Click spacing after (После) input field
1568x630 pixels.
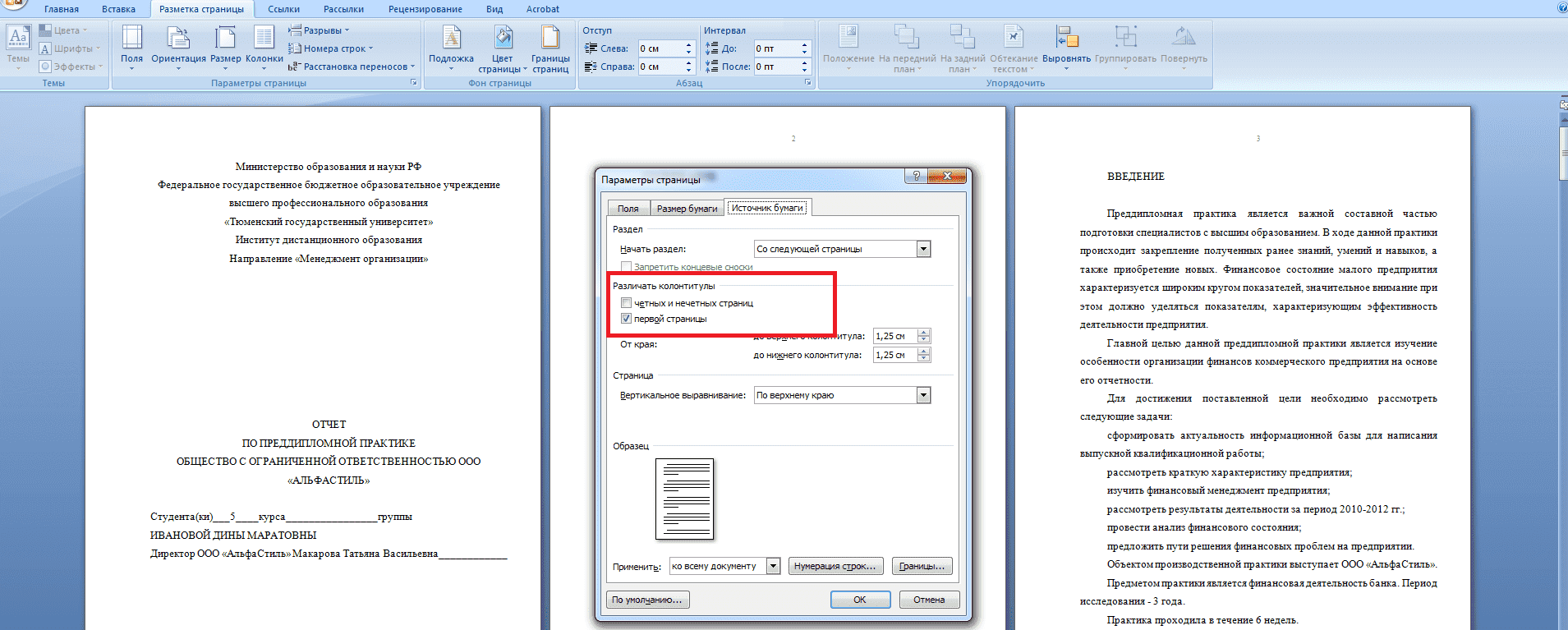coord(776,67)
